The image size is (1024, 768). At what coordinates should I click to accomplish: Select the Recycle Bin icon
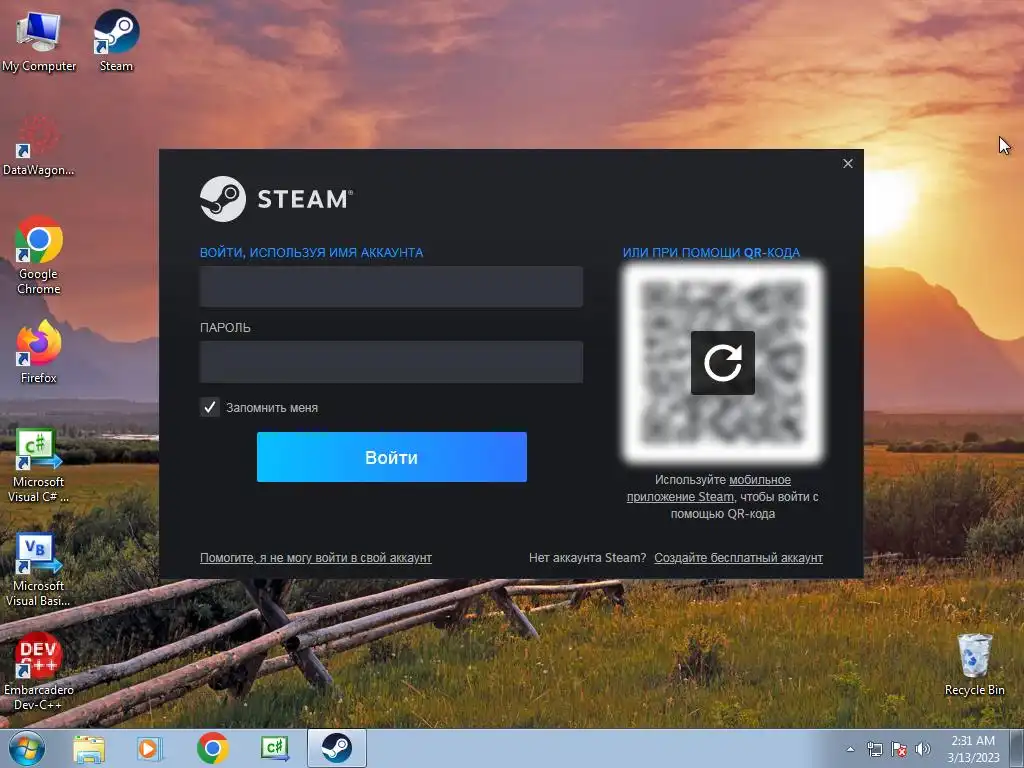(x=974, y=665)
